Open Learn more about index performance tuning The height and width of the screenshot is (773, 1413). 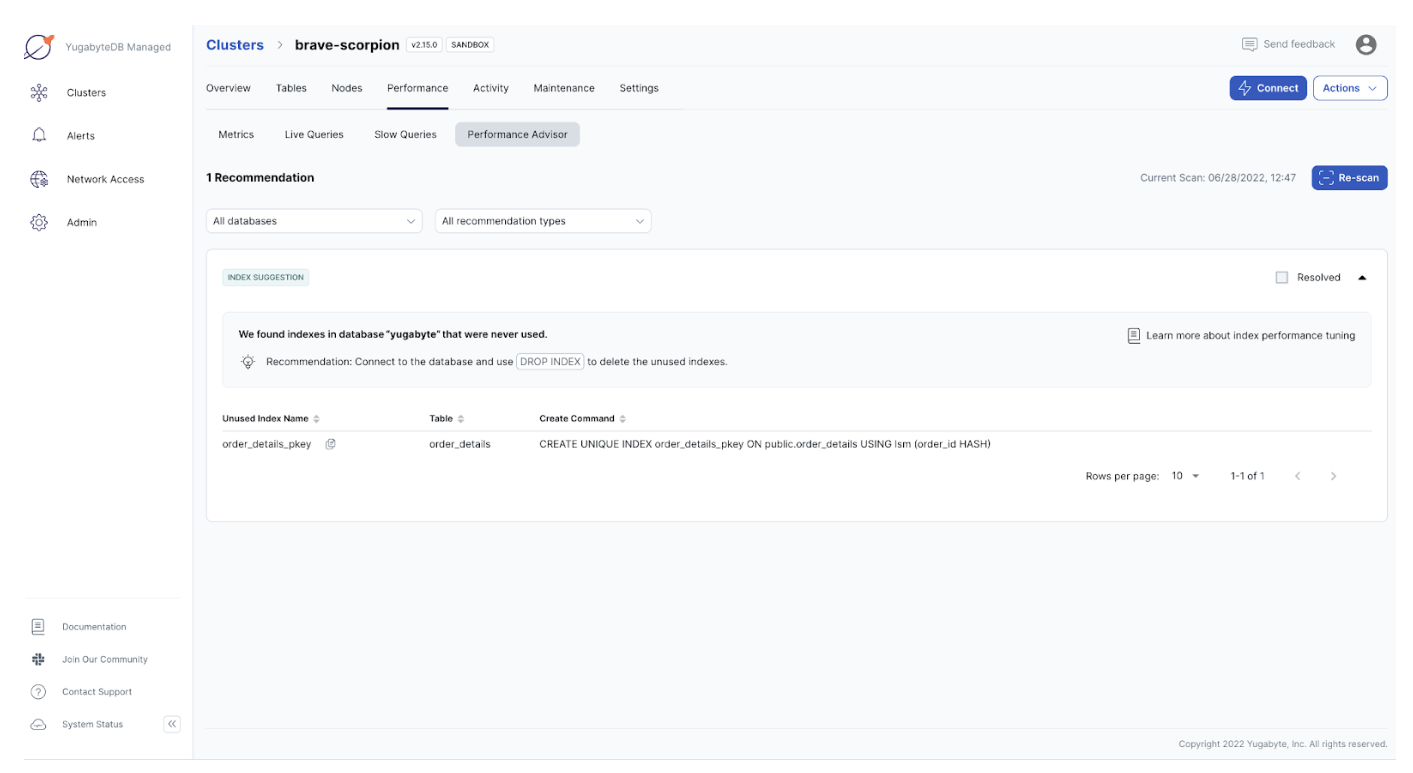(x=1241, y=335)
